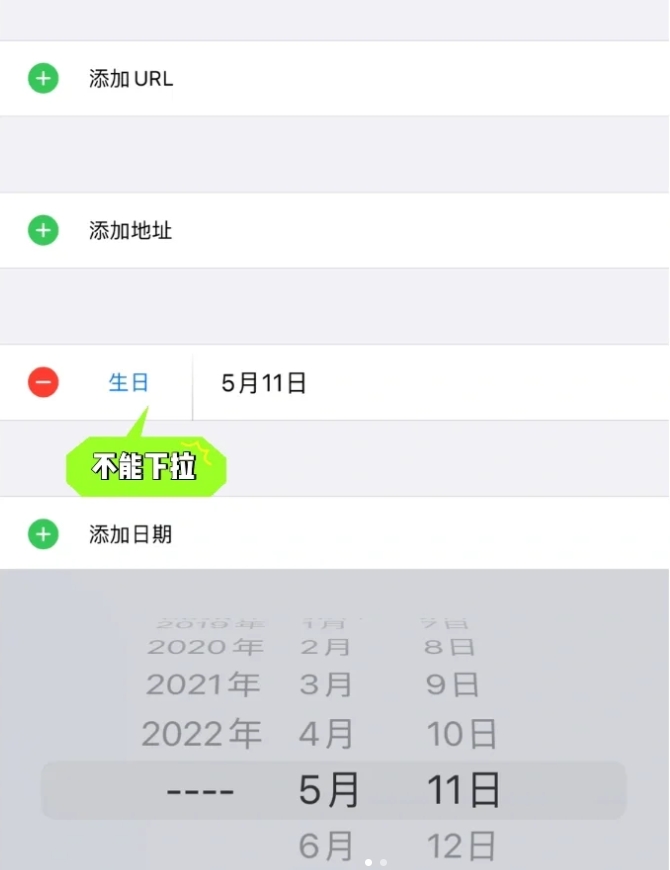Choose 6月 in the month wheel
Viewport: 670px width, 870px height.
pos(327,847)
